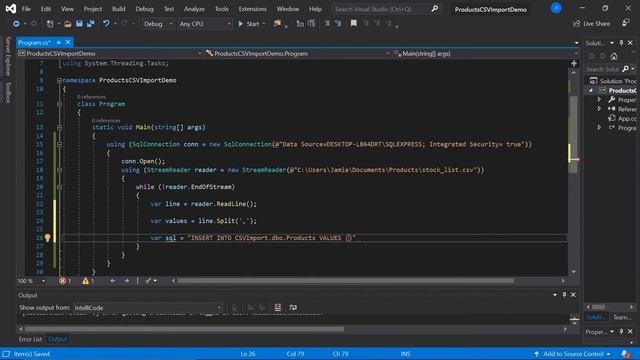The width and height of the screenshot is (640, 360).
Task: Click the Output panel horizontal scrollbar thumb
Action: pos(184,329)
